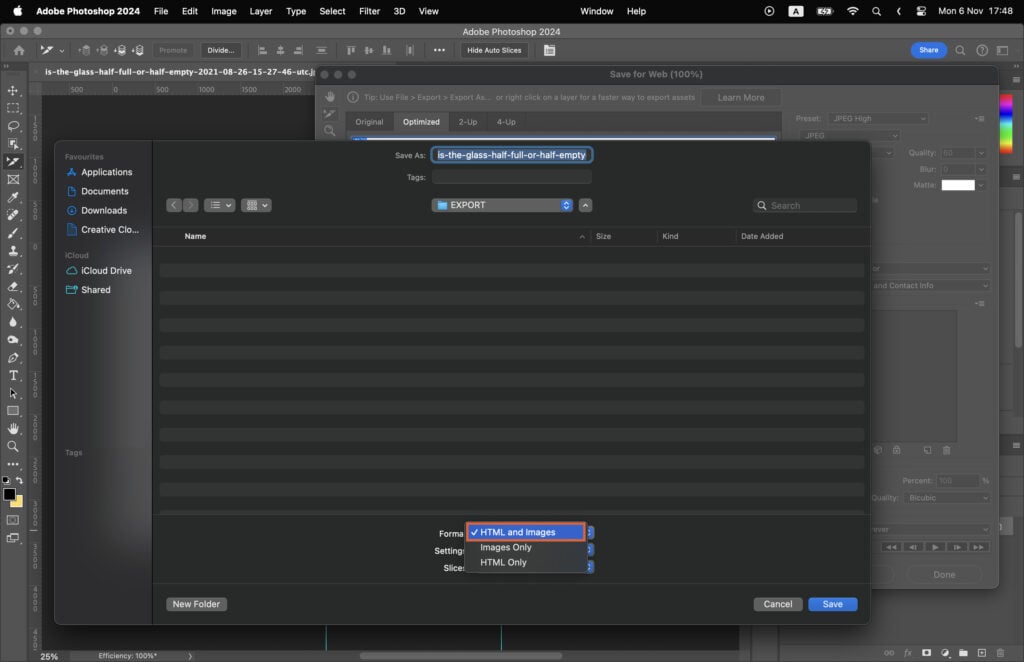Switch to the 2-Up tab
The height and width of the screenshot is (662, 1024).
tap(468, 121)
